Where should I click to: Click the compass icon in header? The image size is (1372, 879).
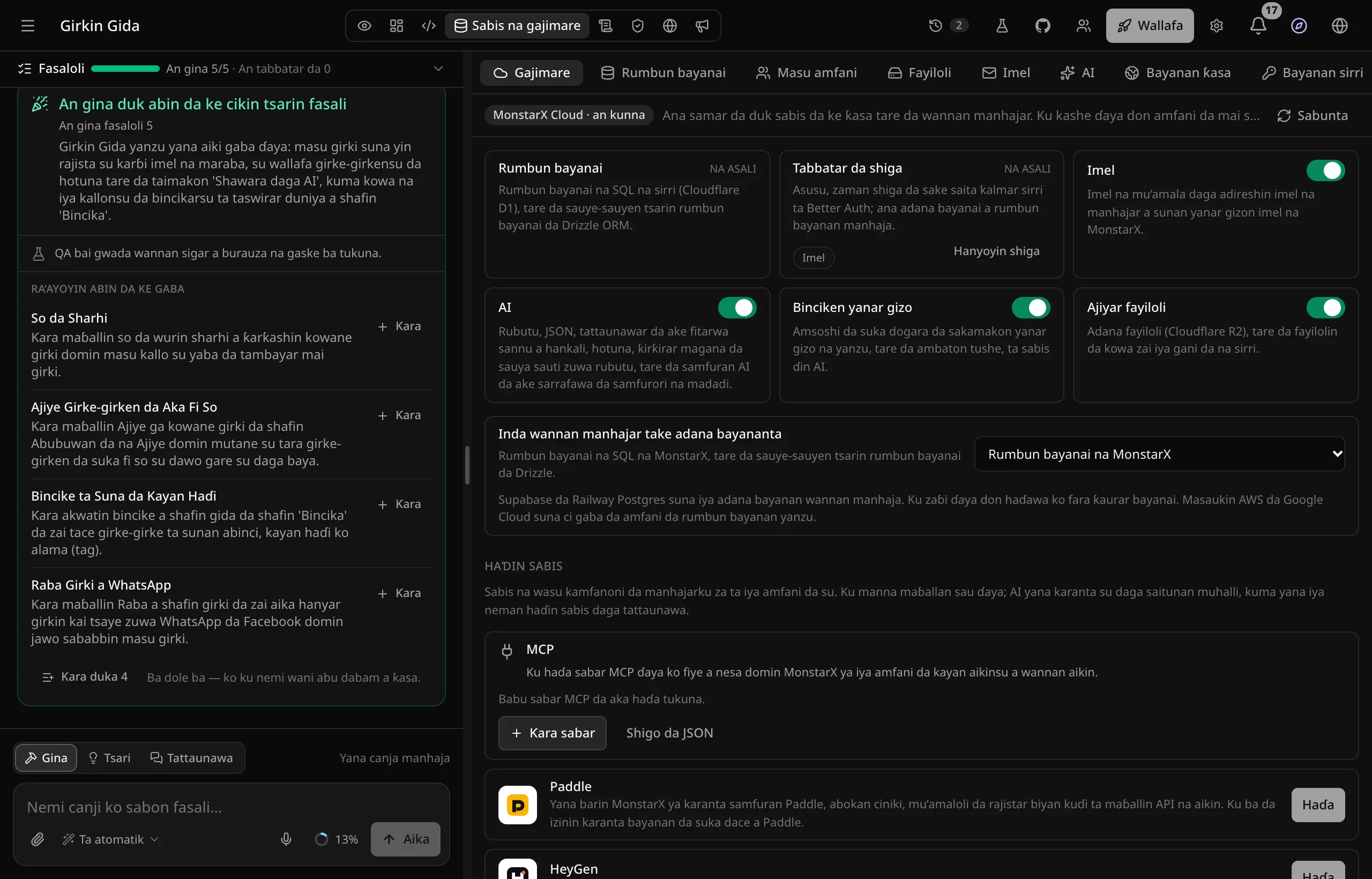coord(1299,26)
